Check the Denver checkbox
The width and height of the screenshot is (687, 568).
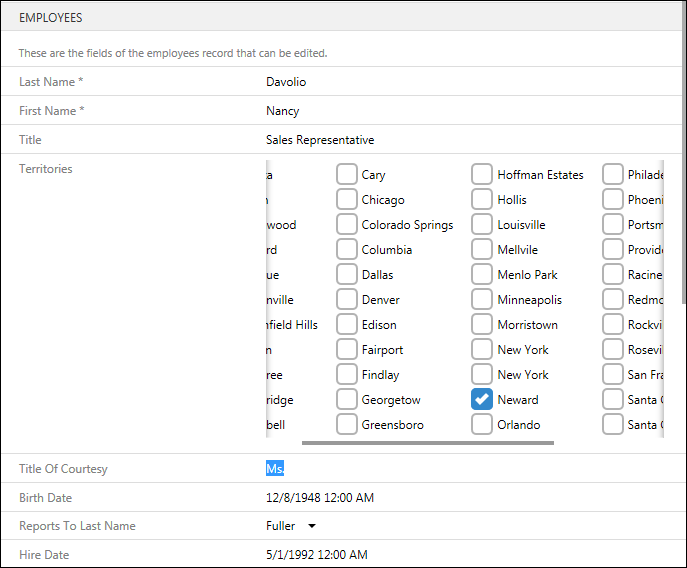pyautogui.click(x=347, y=300)
